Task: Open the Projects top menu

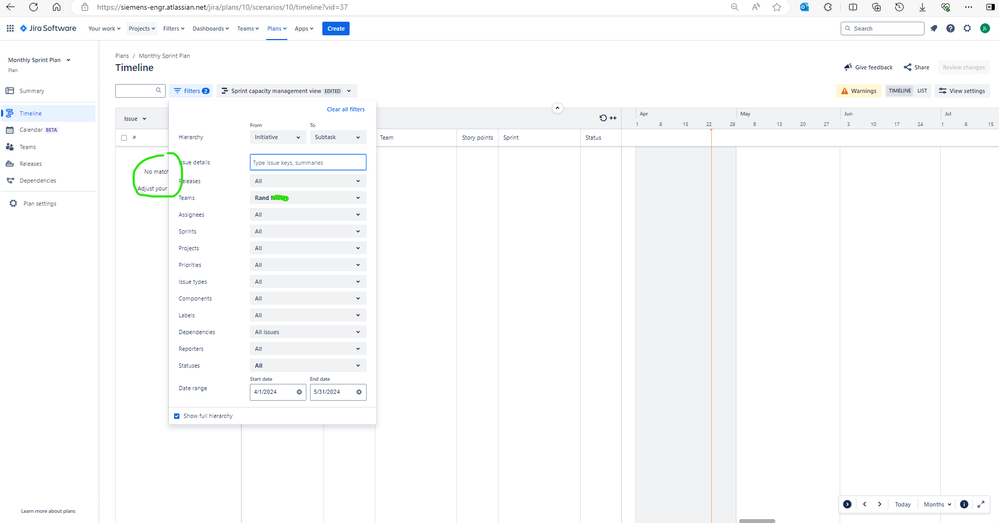Action: (141, 28)
